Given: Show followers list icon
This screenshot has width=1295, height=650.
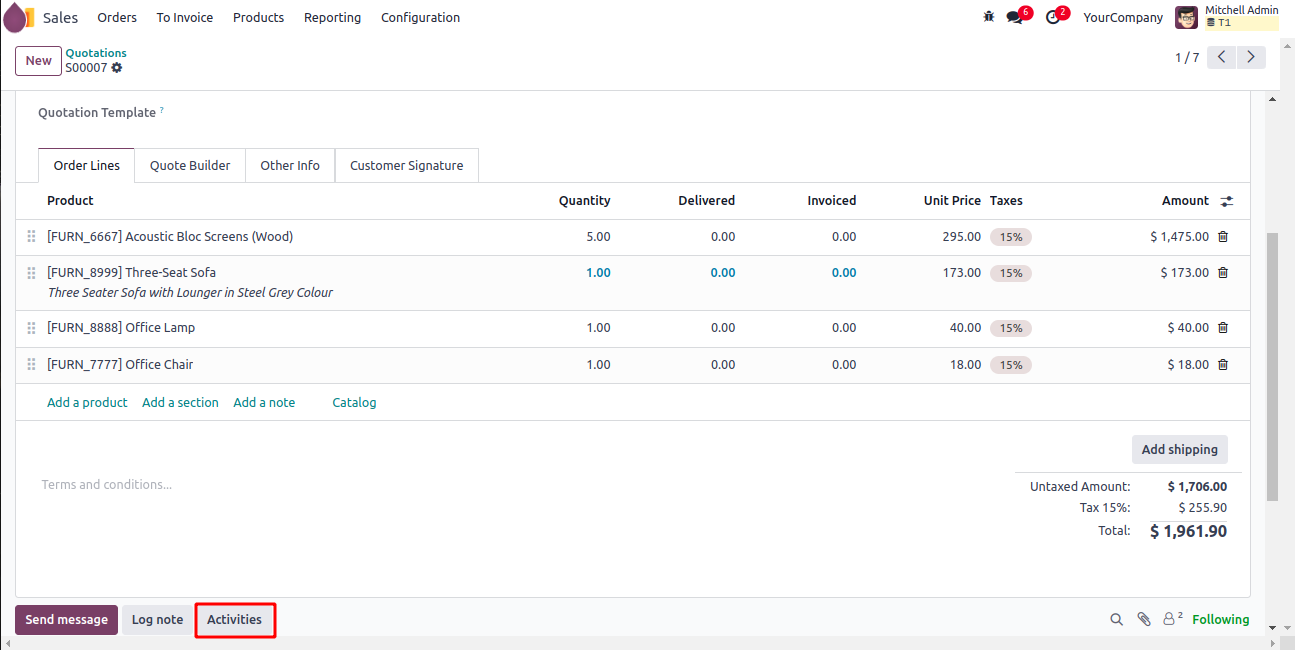Looking at the screenshot, I should 1171,620.
